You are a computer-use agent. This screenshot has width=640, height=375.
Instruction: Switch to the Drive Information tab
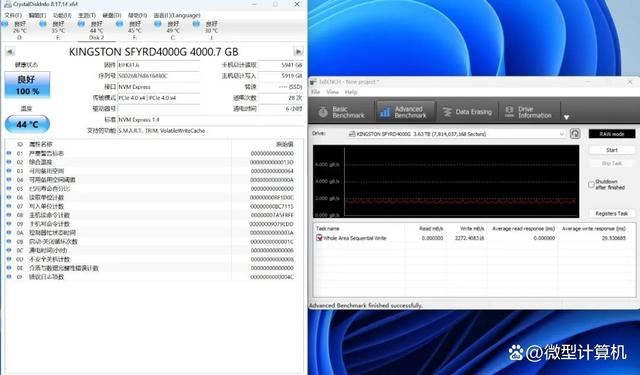pos(529,112)
